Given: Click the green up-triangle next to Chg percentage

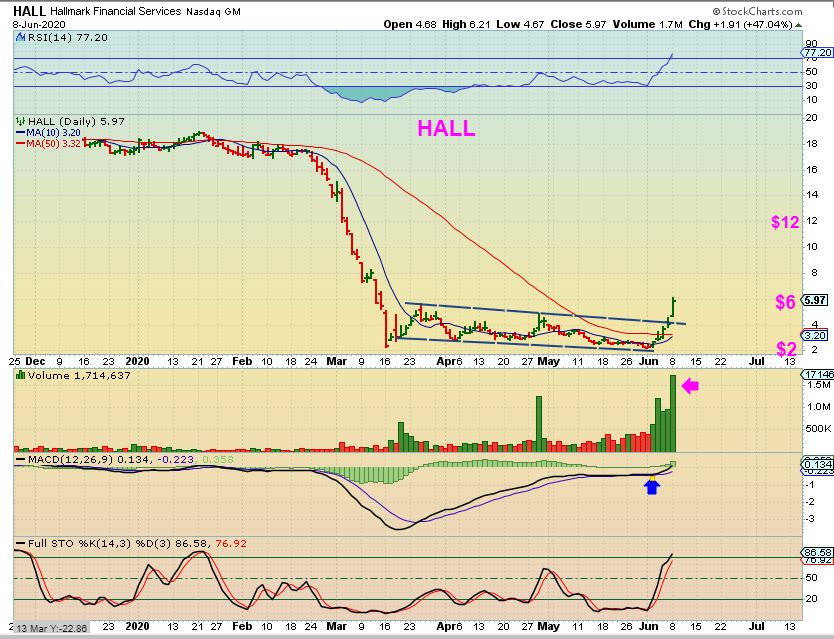Looking at the screenshot, I should (798, 25).
